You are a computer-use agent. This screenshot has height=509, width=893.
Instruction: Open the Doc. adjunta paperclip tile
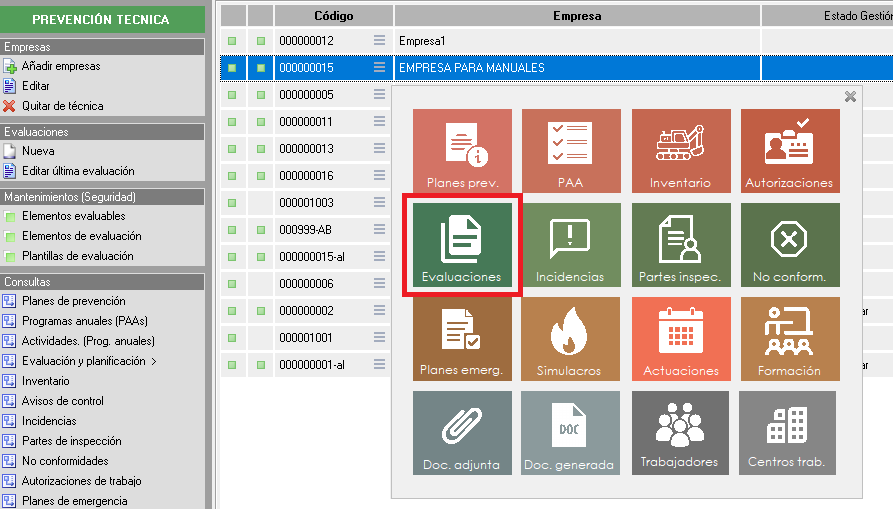click(462, 432)
